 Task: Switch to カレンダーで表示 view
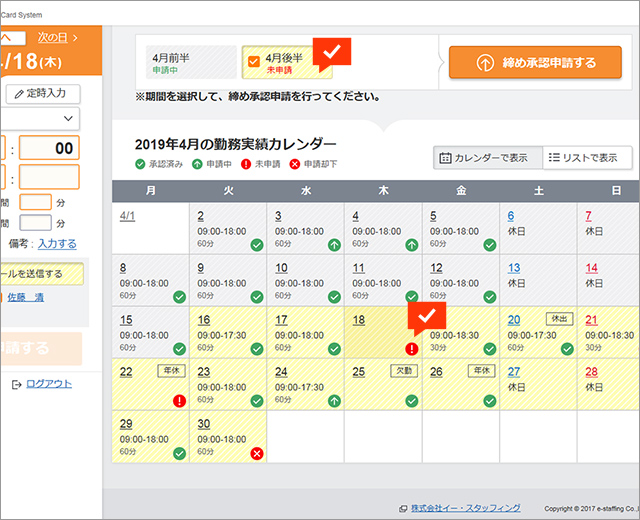tap(487, 158)
